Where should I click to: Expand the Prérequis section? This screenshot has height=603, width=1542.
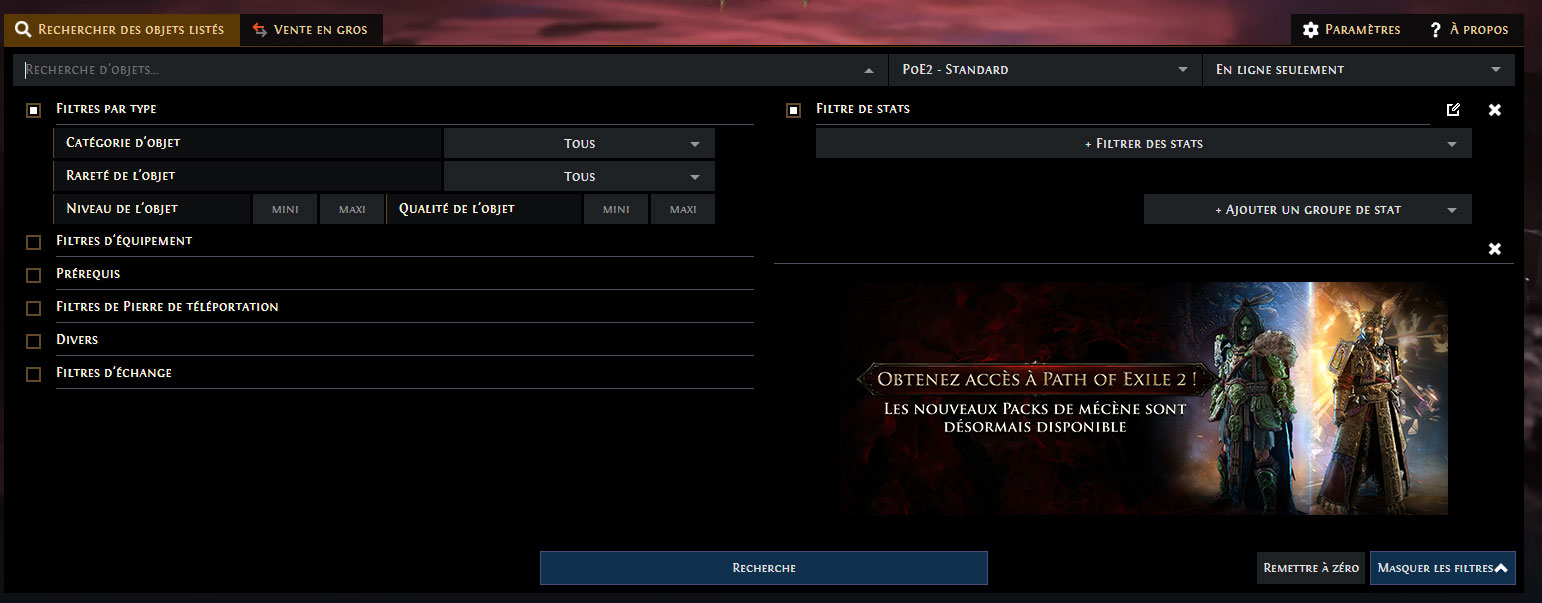405,274
